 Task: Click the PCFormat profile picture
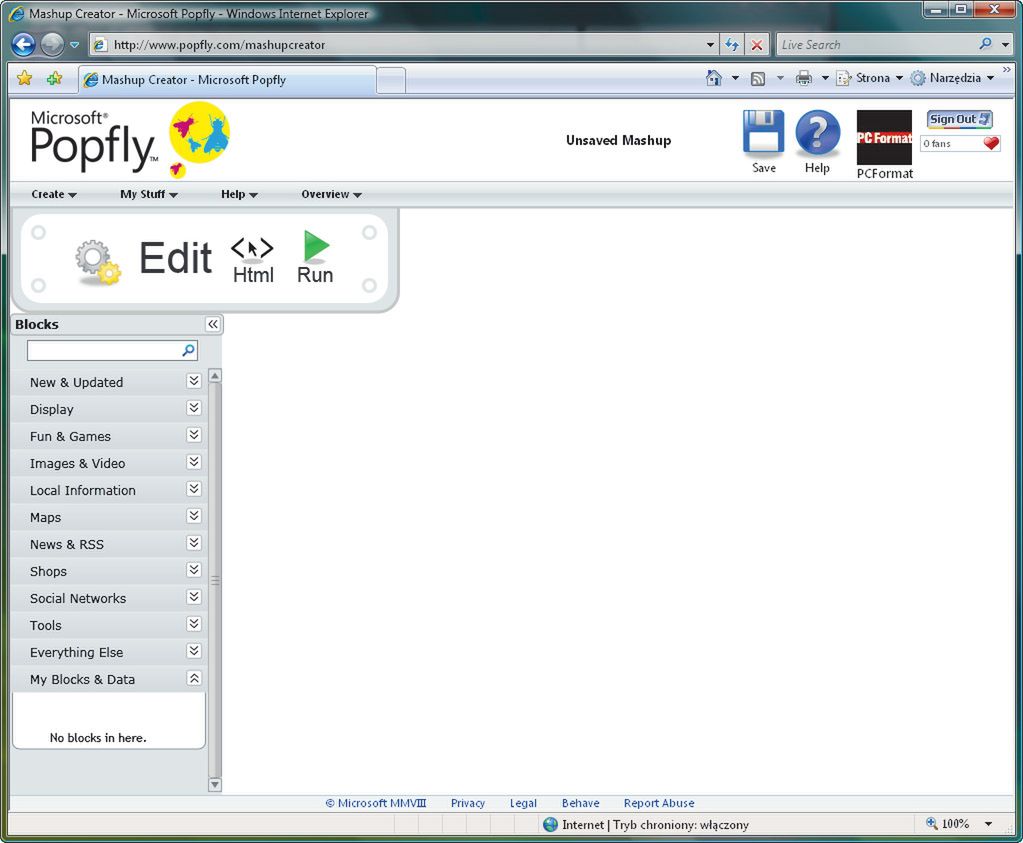884,137
